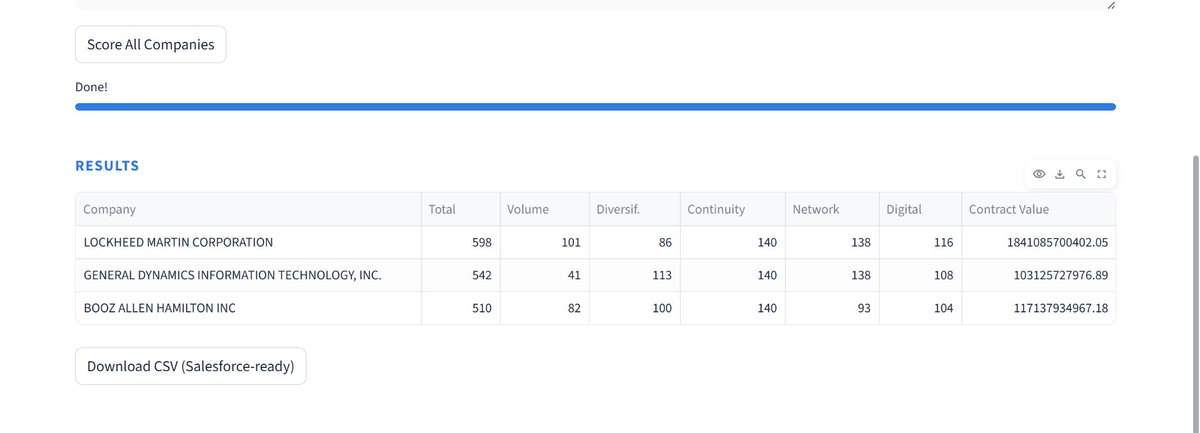The width and height of the screenshot is (1200, 433).
Task: Select contract value 103125727976.89 cell
Action: point(1038,275)
